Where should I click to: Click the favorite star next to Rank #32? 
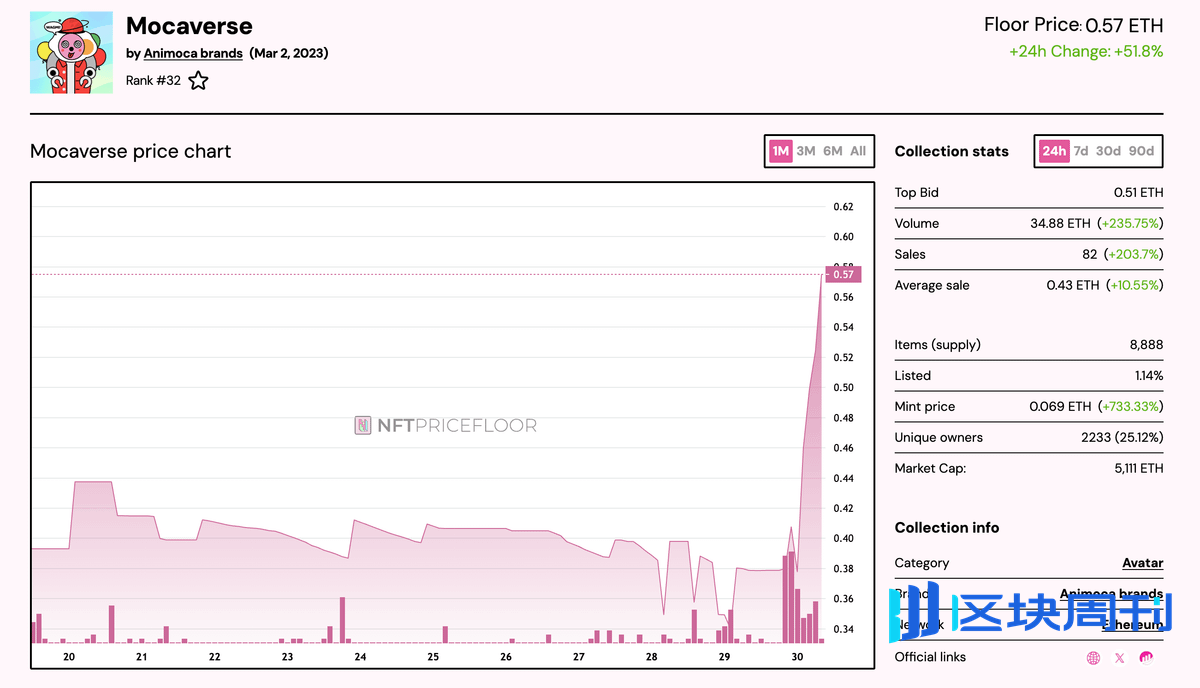(x=198, y=81)
